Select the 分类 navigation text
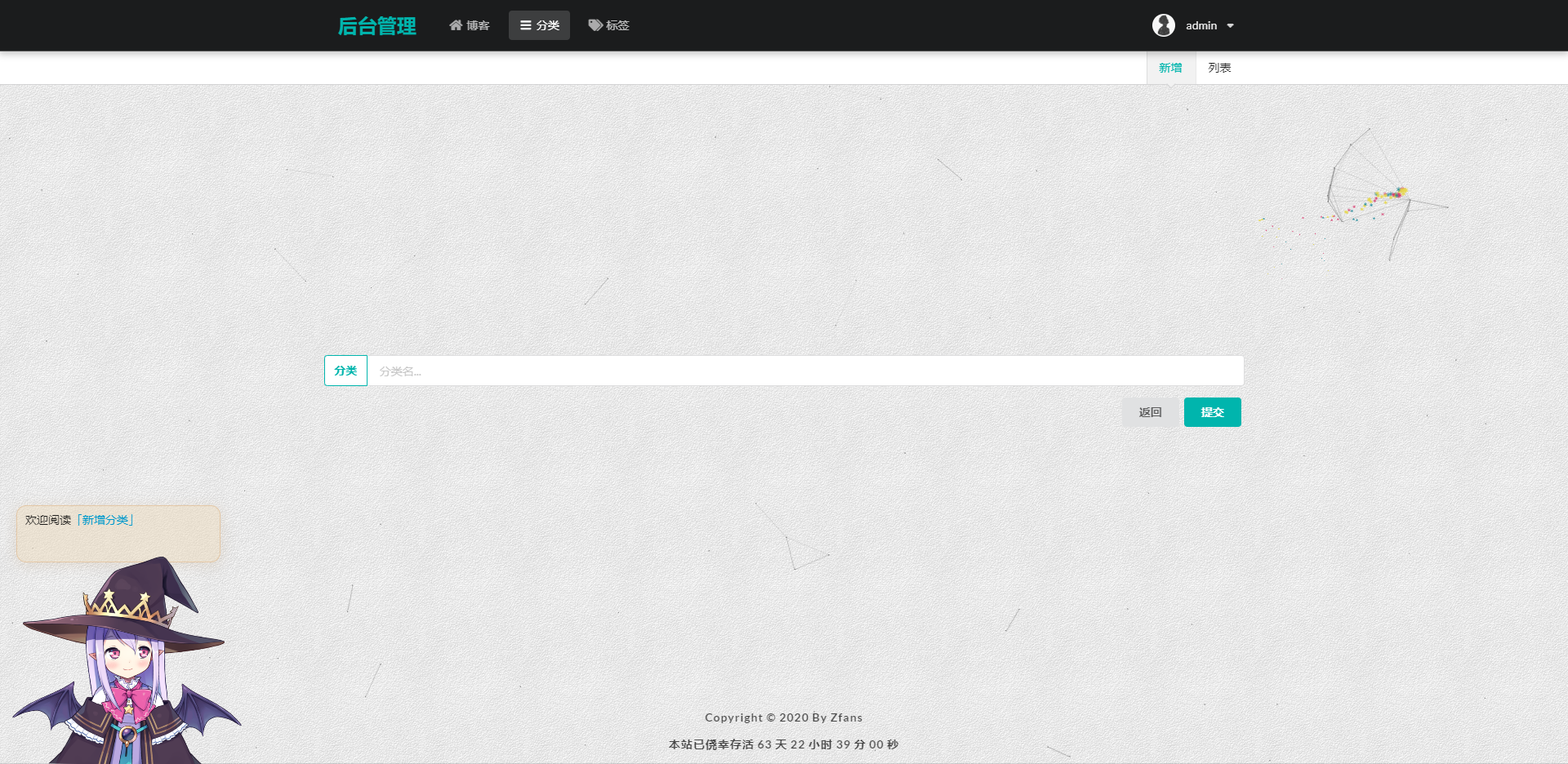Viewport: 1568px width, 764px height. click(x=548, y=26)
